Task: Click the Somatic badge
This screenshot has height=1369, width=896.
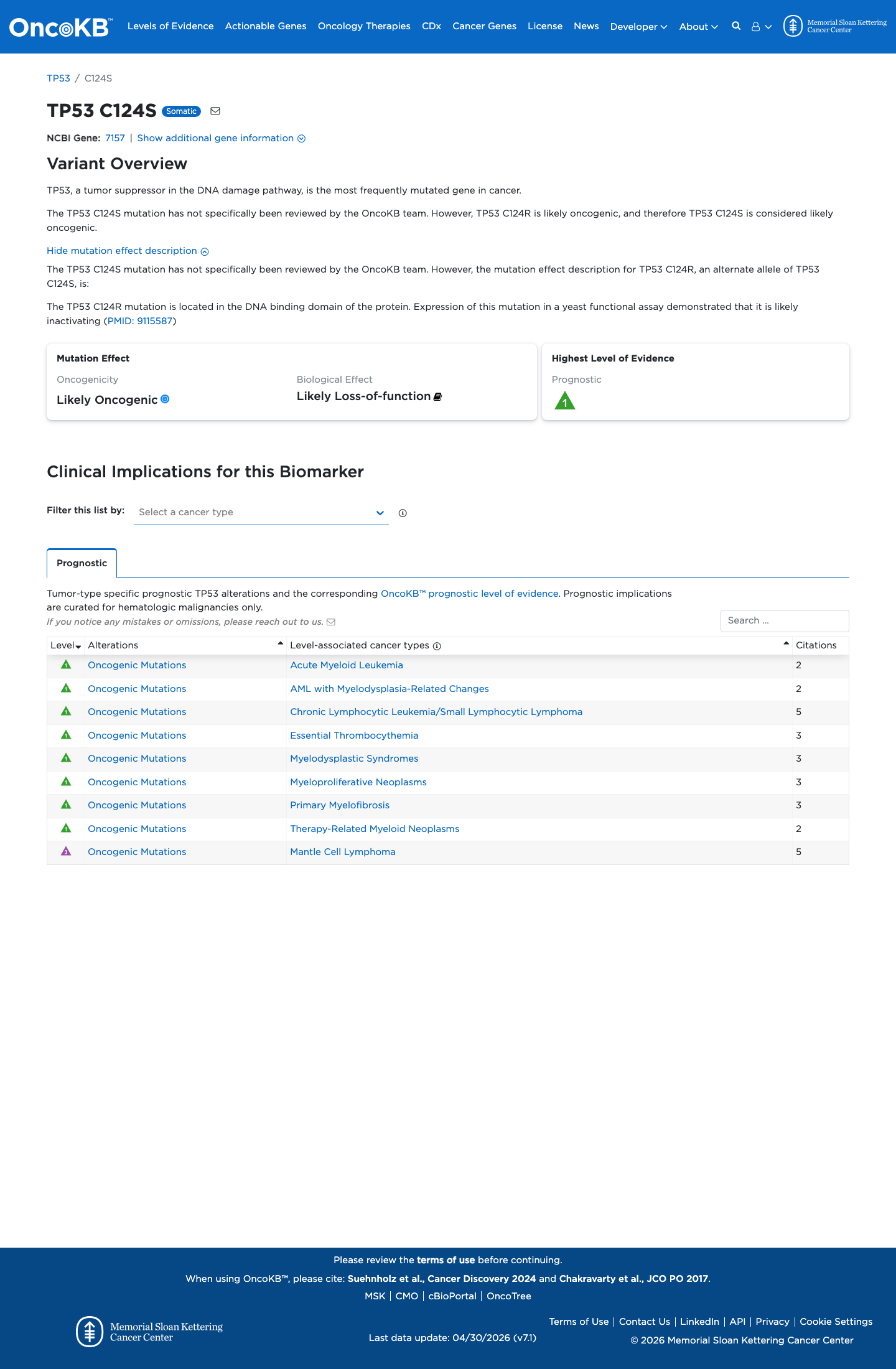Action: [181, 111]
